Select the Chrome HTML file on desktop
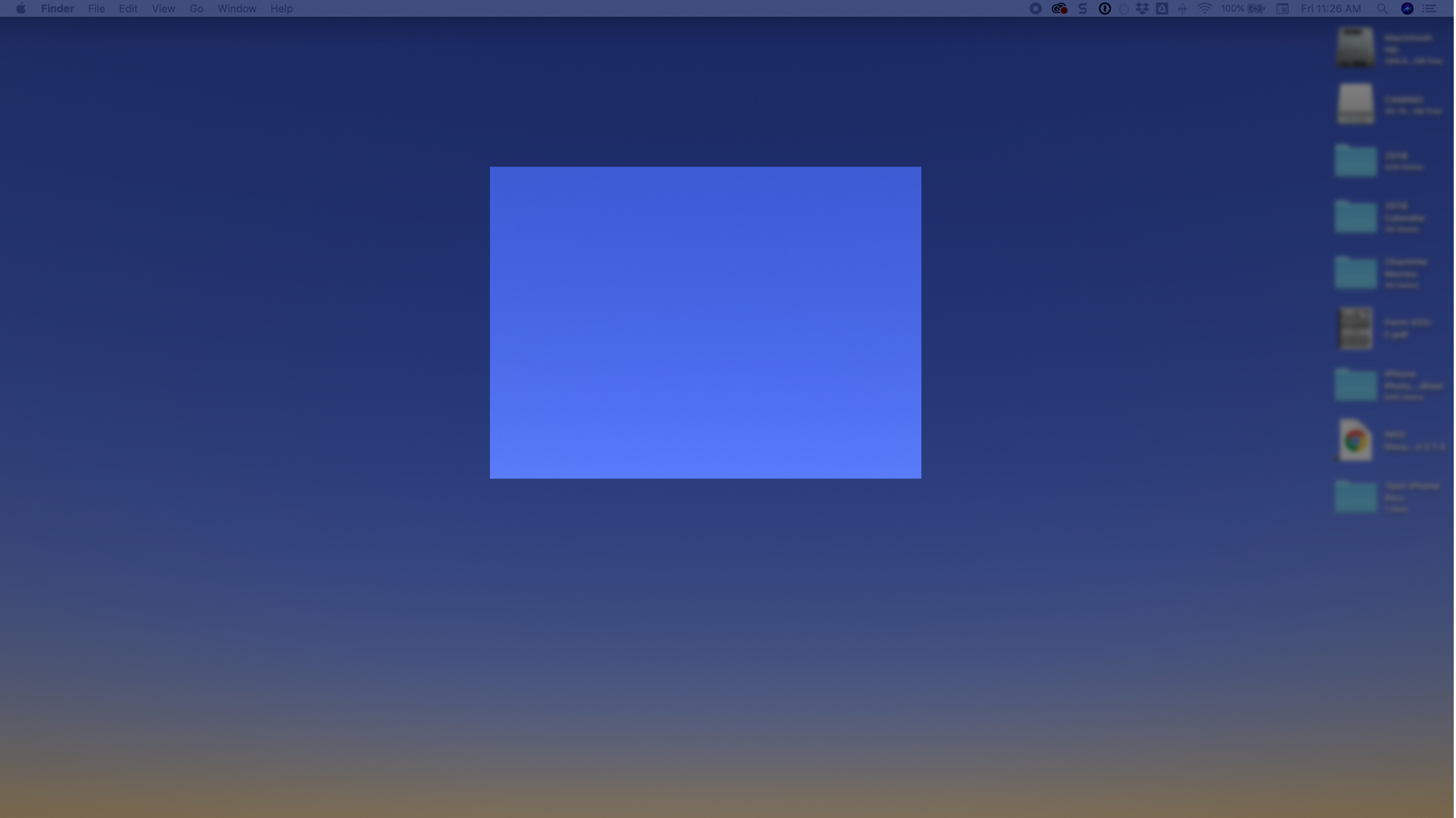This screenshot has height=818, width=1456. pos(1355,440)
